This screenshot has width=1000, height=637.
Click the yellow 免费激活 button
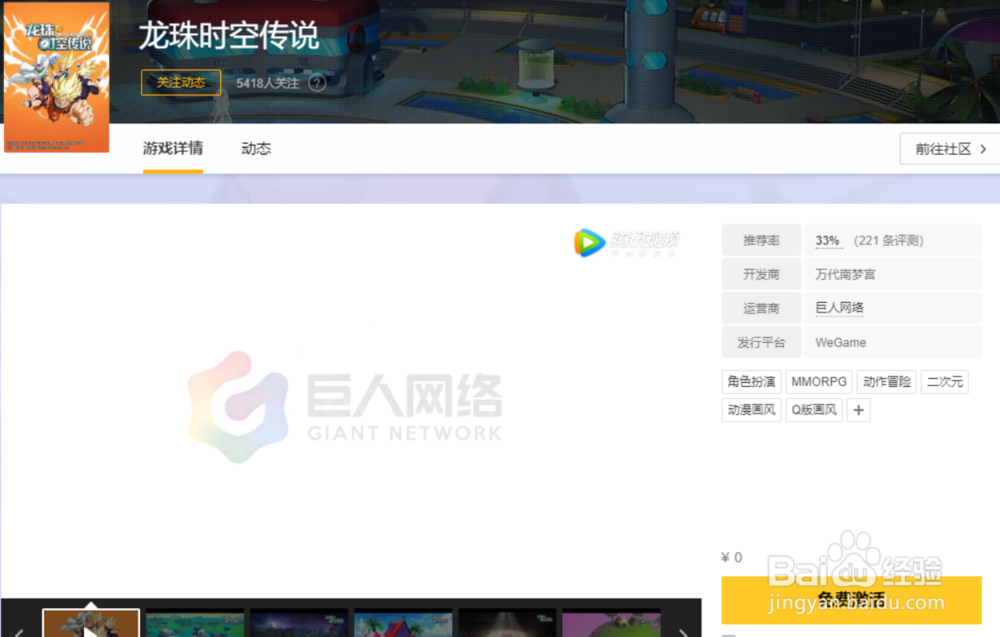(851, 600)
